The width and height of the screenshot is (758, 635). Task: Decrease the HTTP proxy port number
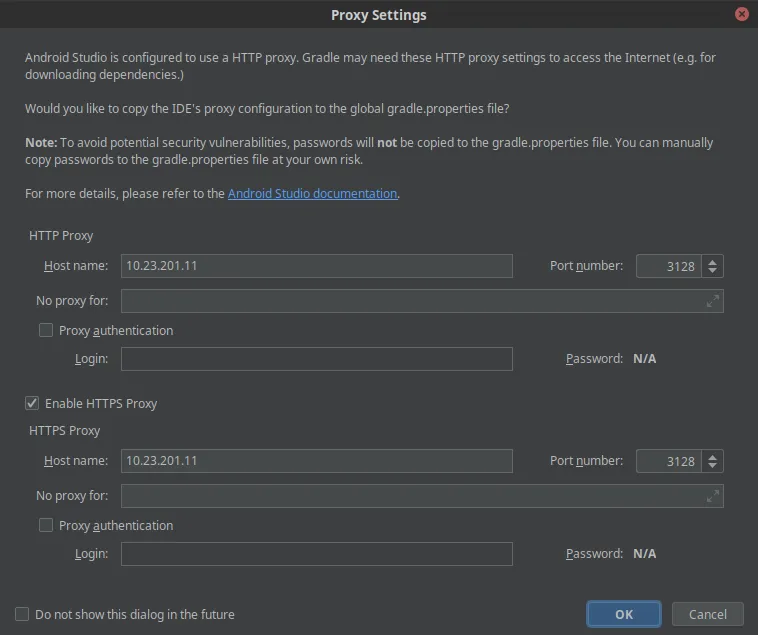click(712, 271)
